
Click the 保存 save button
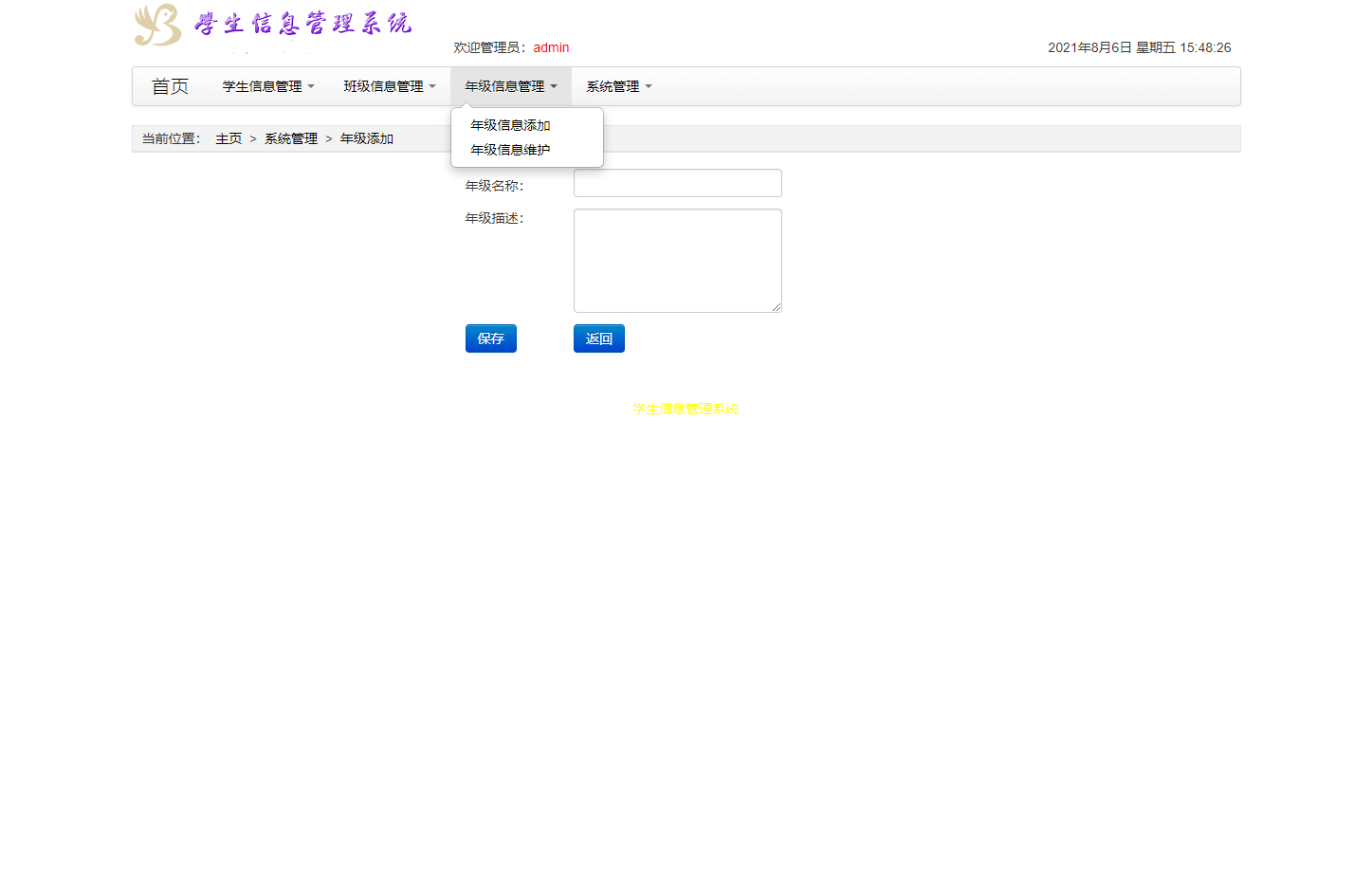[x=490, y=338]
